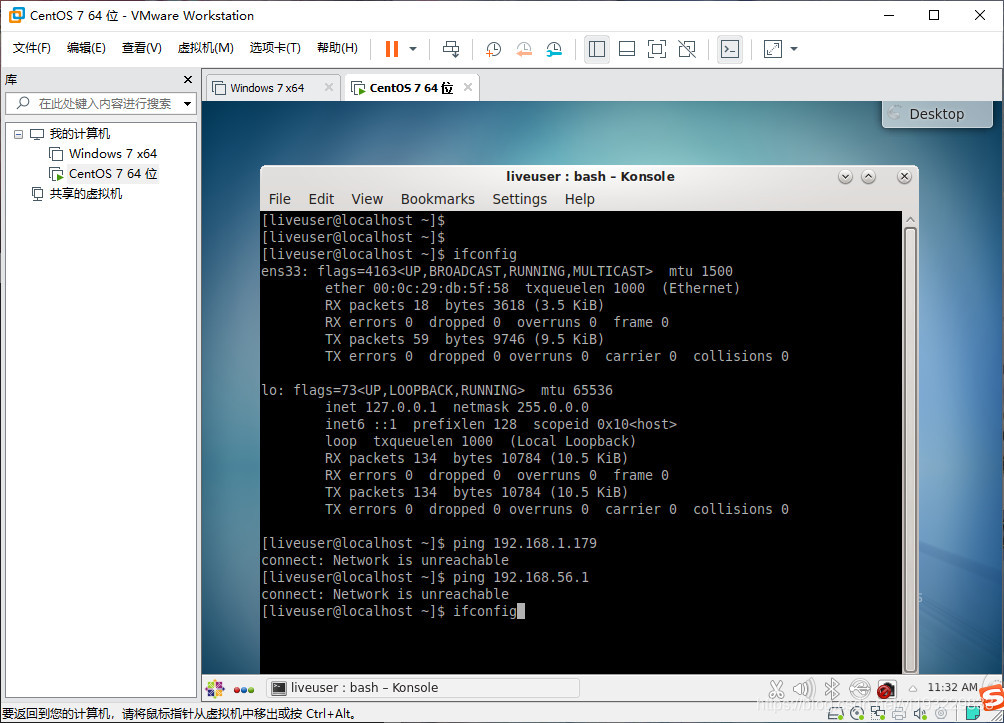The height and width of the screenshot is (723, 1004).
Task: Open the device notifier USB icon
Action: (860, 689)
